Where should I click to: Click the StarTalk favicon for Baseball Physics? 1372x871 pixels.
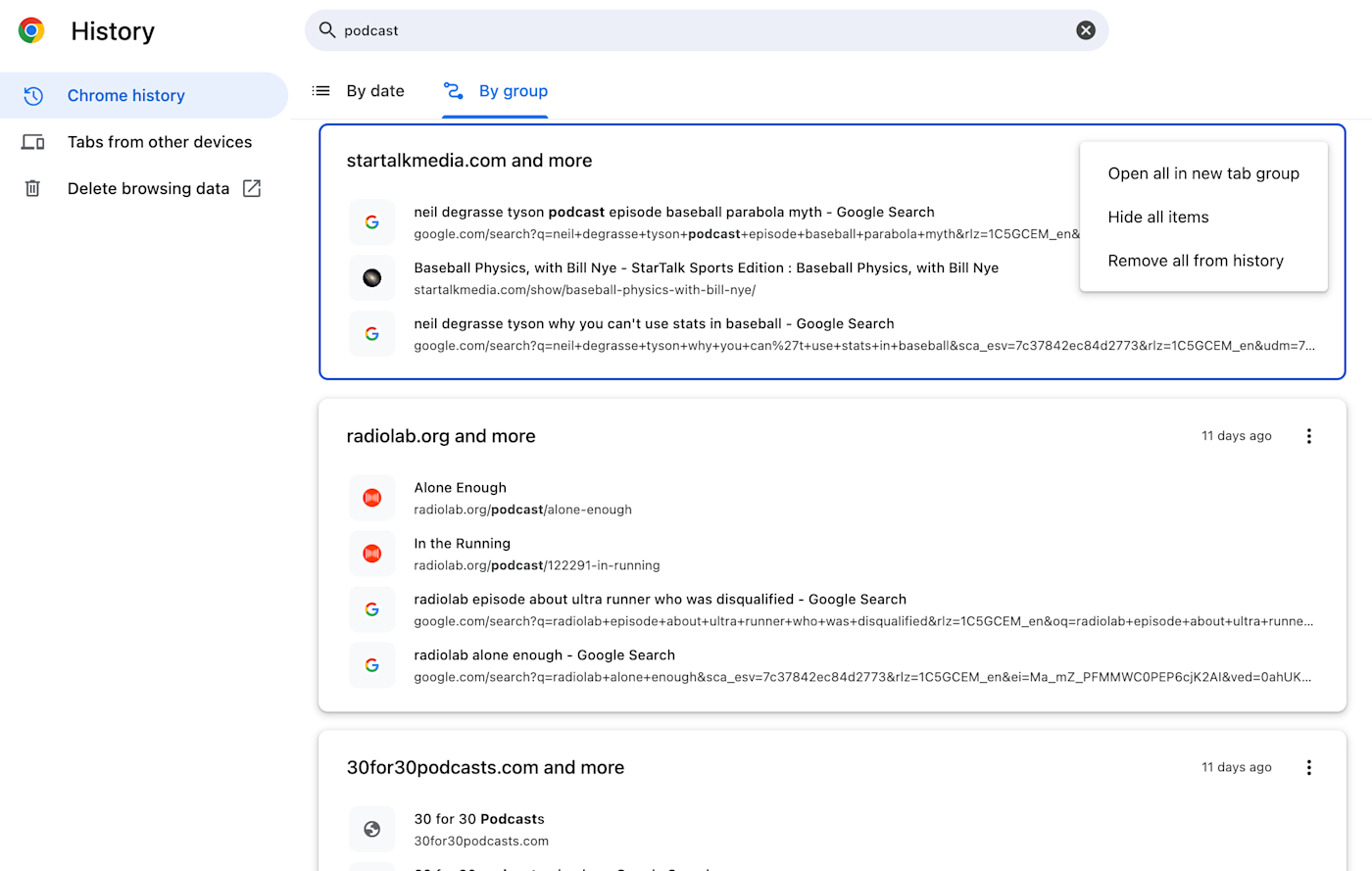(372, 278)
